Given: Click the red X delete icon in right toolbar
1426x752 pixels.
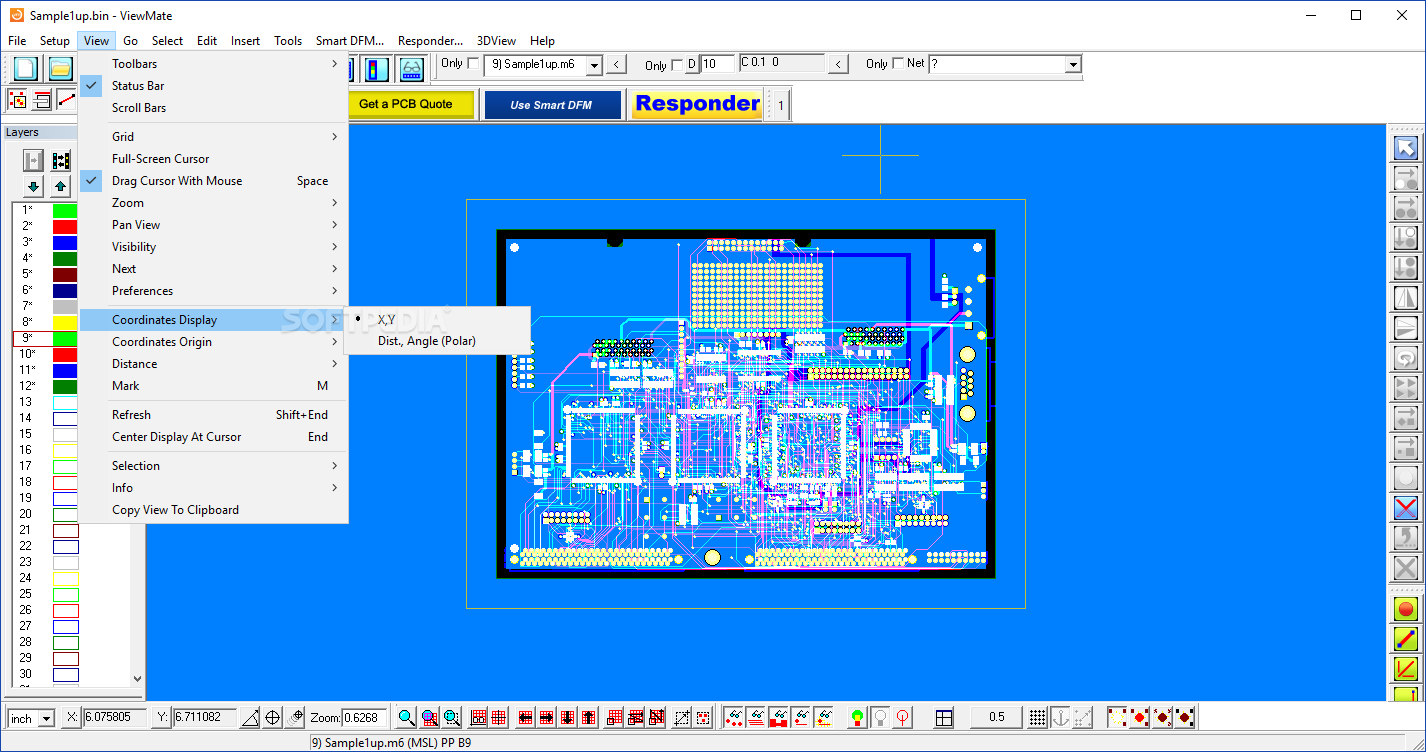Looking at the screenshot, I should (x=1406, y=508).
